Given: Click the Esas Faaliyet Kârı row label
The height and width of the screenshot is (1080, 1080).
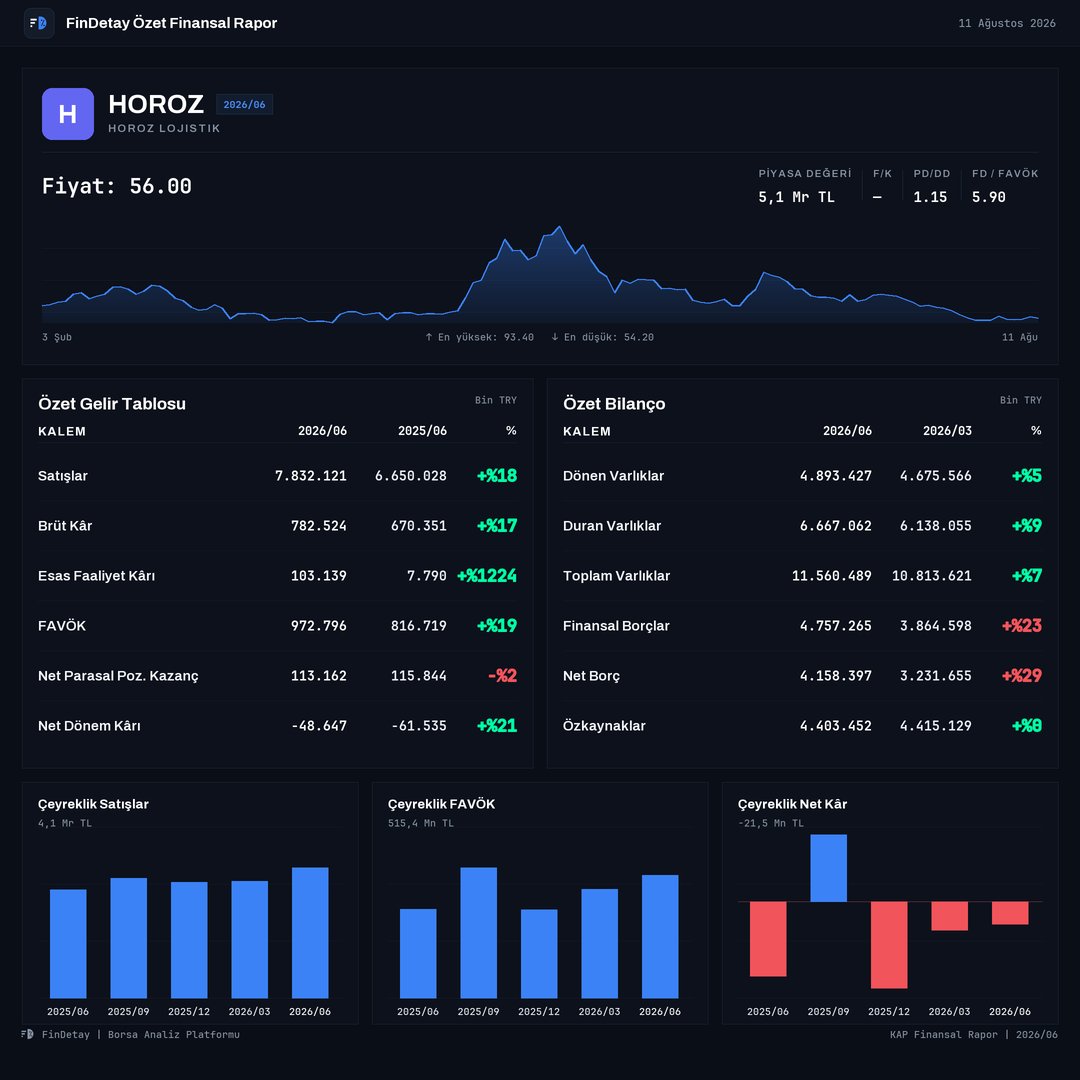Looking at the screenshot, I should 96,576.
